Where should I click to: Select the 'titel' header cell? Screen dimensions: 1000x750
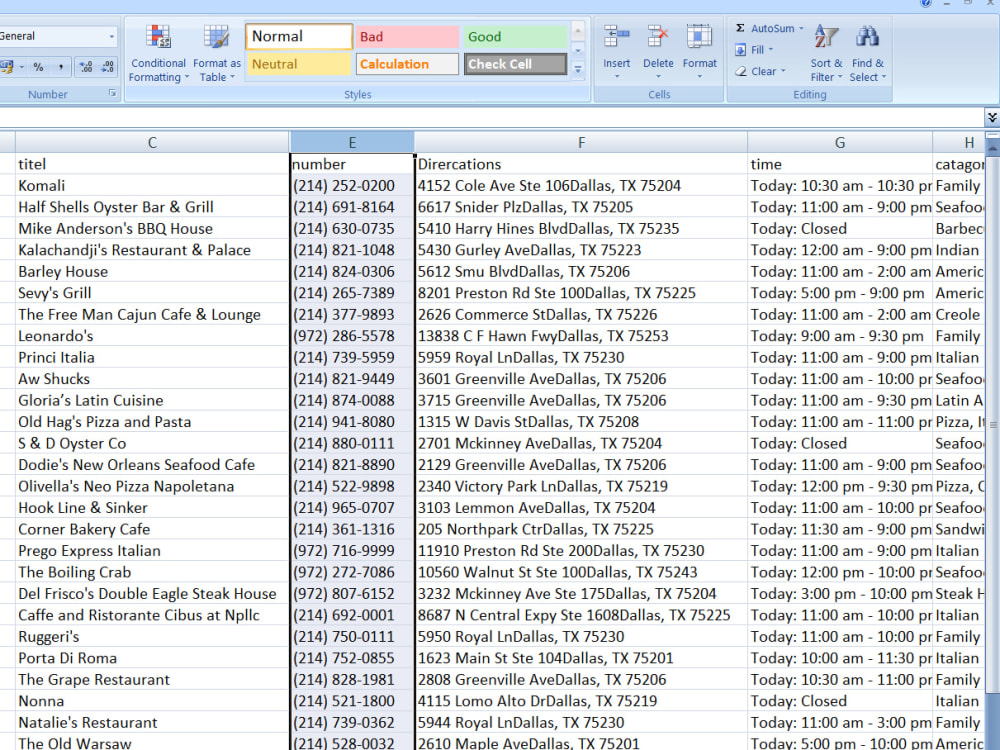(152, 164)
